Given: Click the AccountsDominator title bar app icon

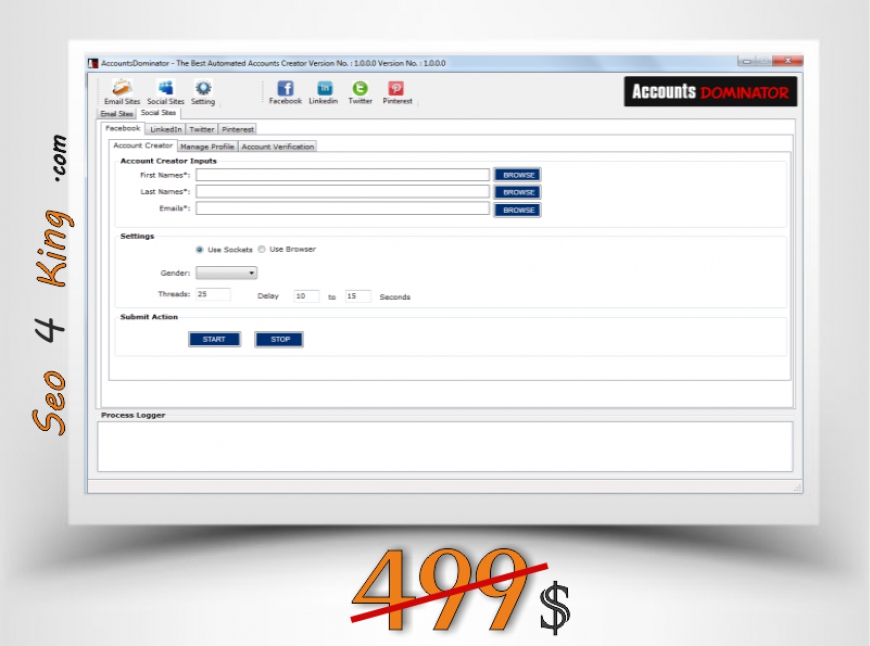Looking at the screenshot, I should (x=93, y=63).
